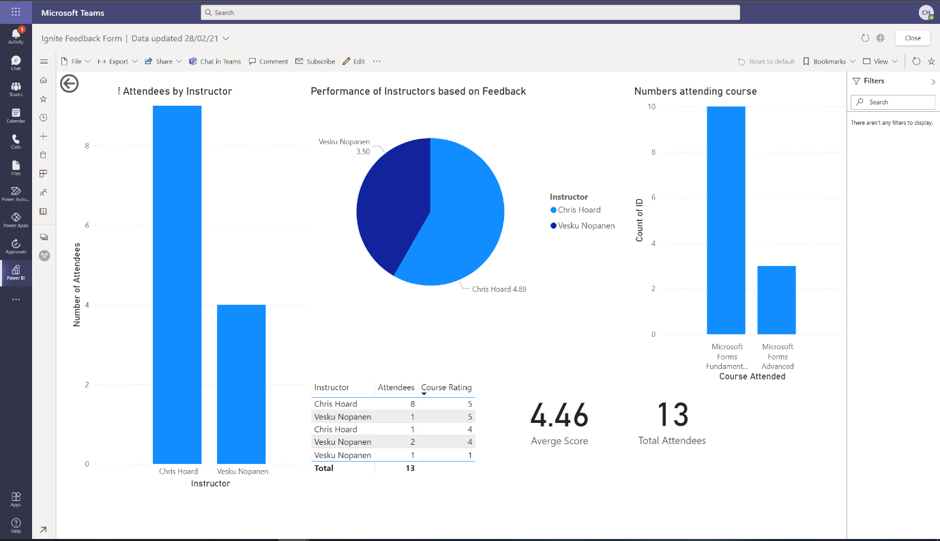
Task: Sort table by Instructor column header
Action: pyautogui.click(x=331, y=387)
